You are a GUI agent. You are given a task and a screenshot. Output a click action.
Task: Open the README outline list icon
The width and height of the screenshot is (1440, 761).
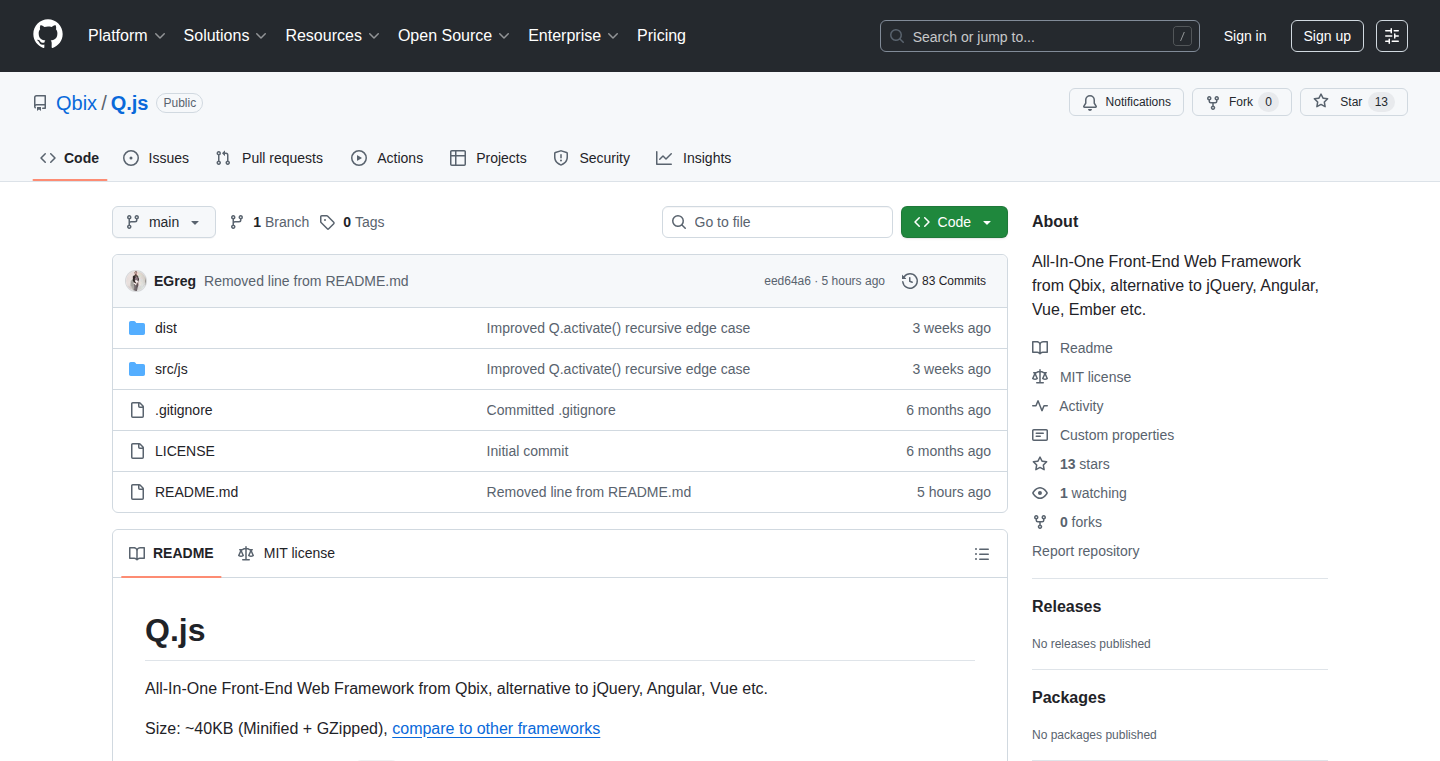[x=982, y=554]
